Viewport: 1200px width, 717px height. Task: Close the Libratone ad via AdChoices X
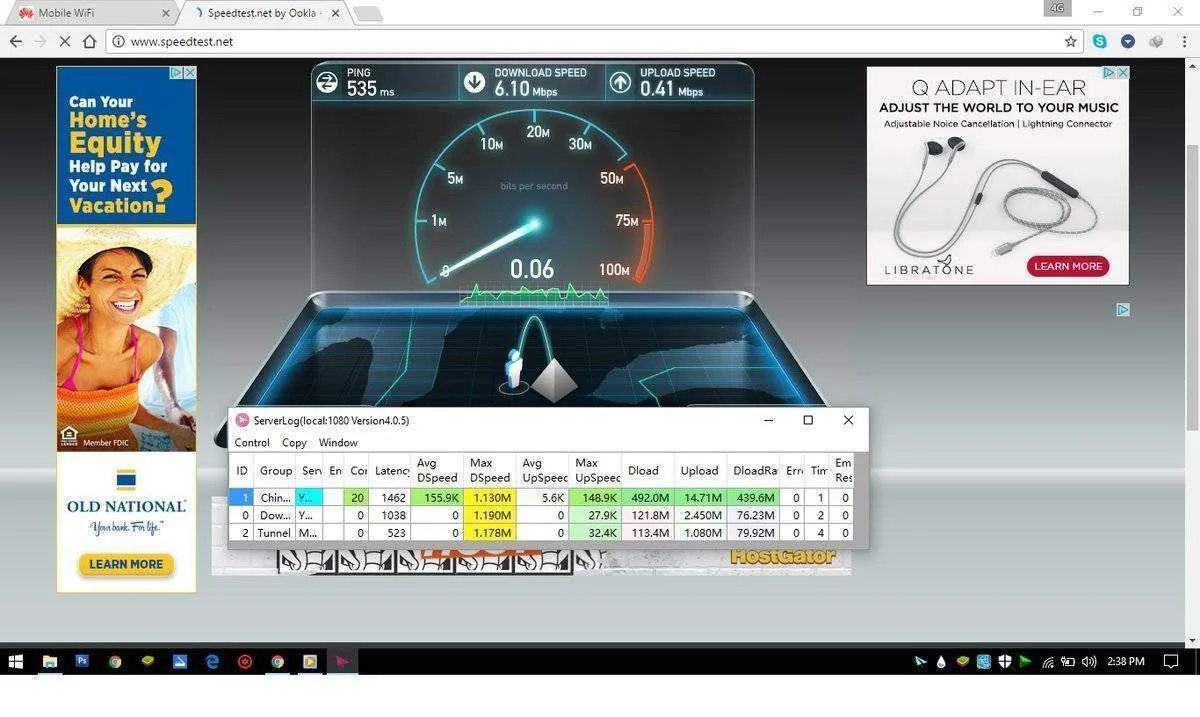[1123, 73]
